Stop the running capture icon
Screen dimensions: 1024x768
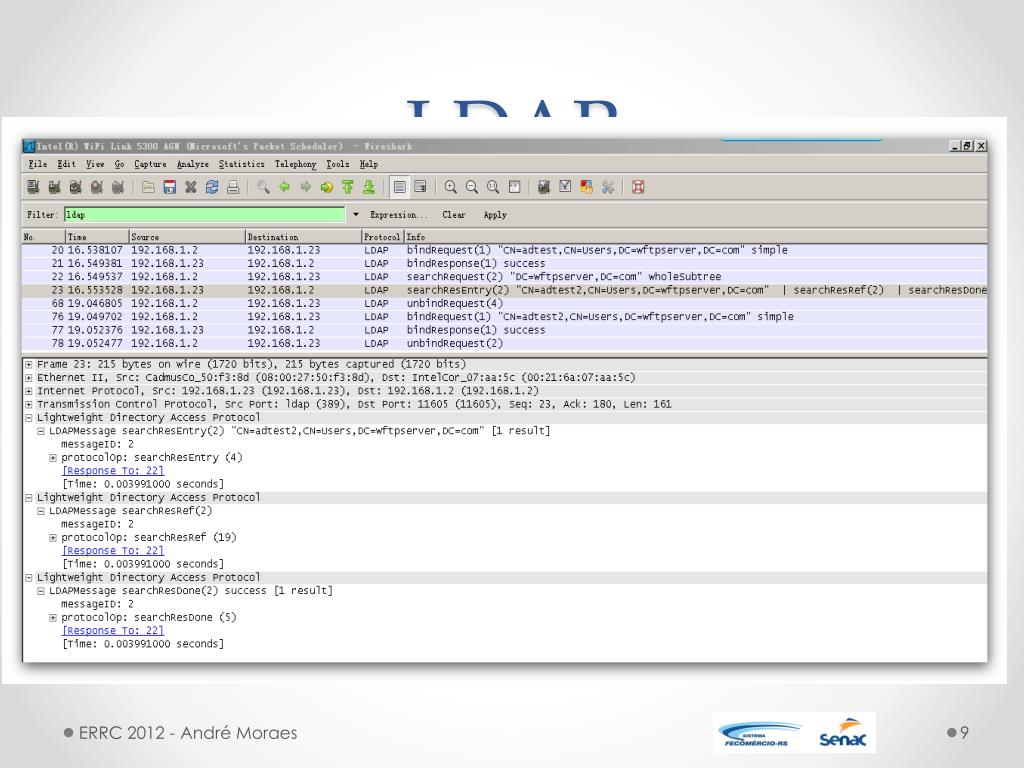(x=97, y=187)
